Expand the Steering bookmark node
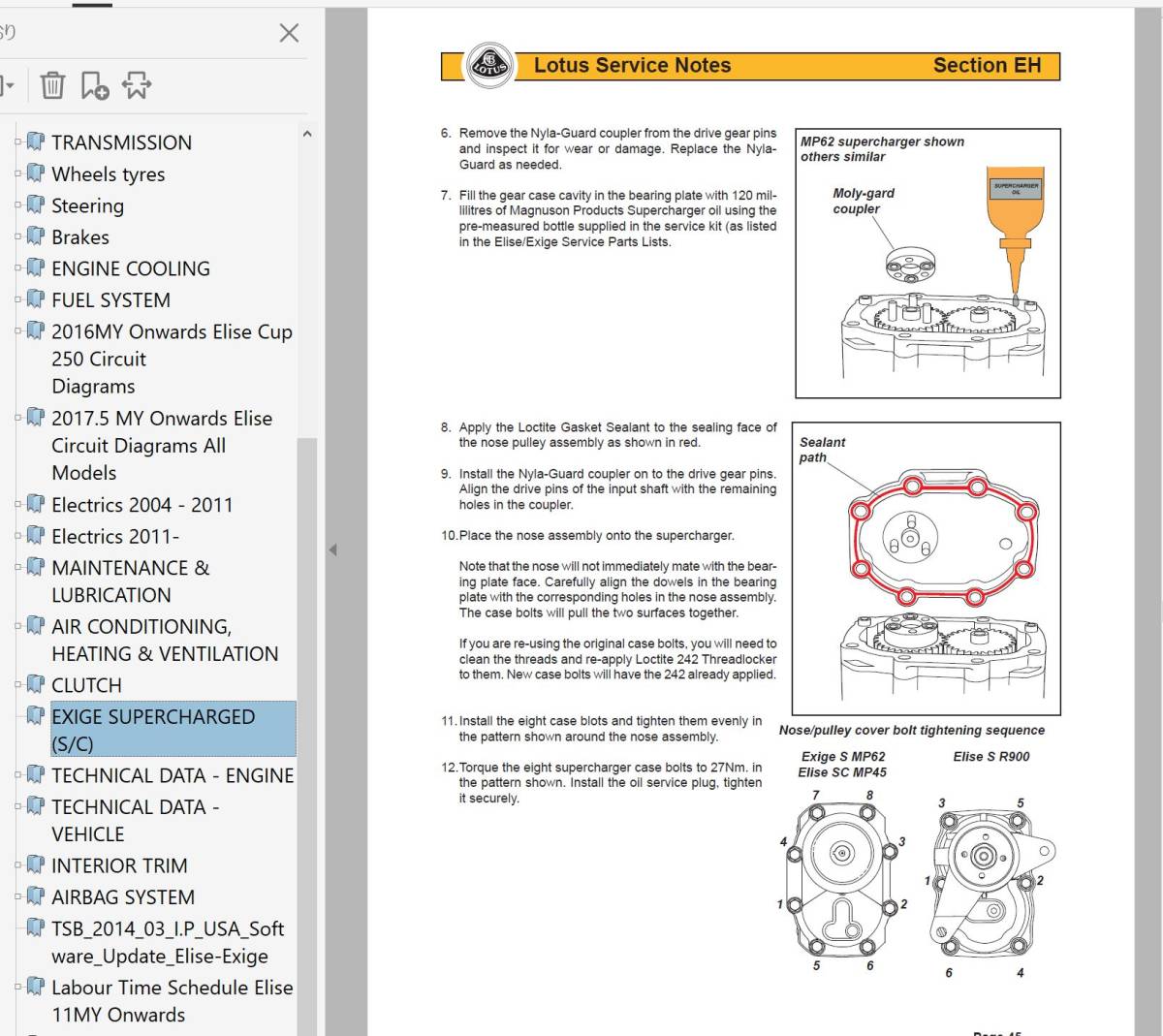 pyautogui.click(x=17, y=205)
